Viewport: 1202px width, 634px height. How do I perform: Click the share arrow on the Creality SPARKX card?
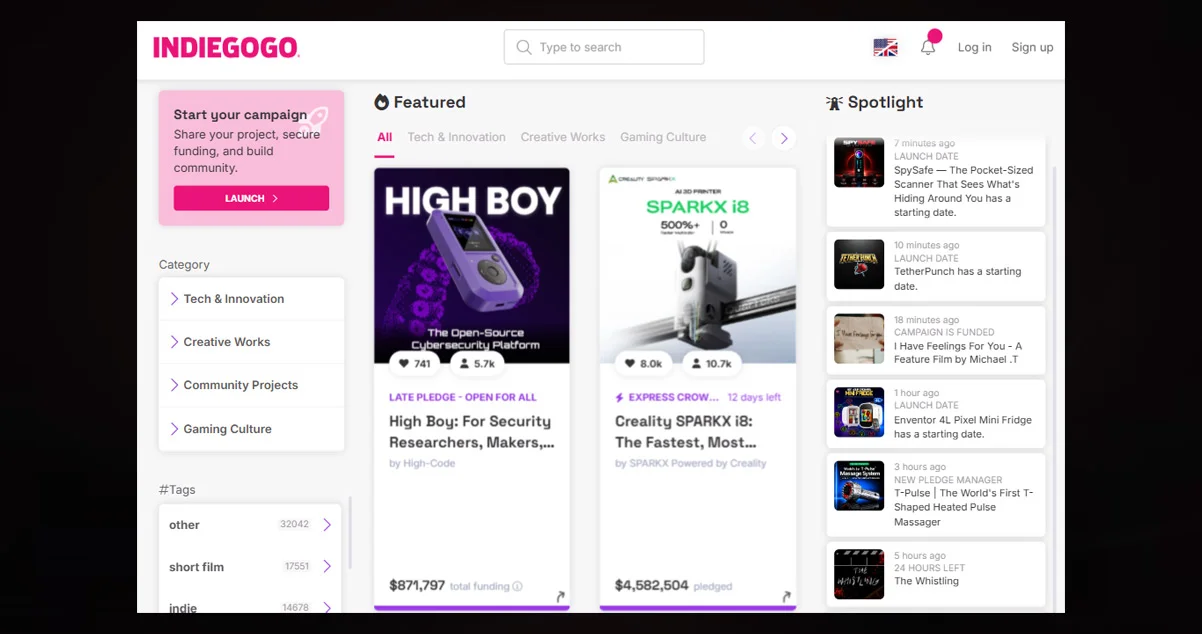[x=787, y=596]
